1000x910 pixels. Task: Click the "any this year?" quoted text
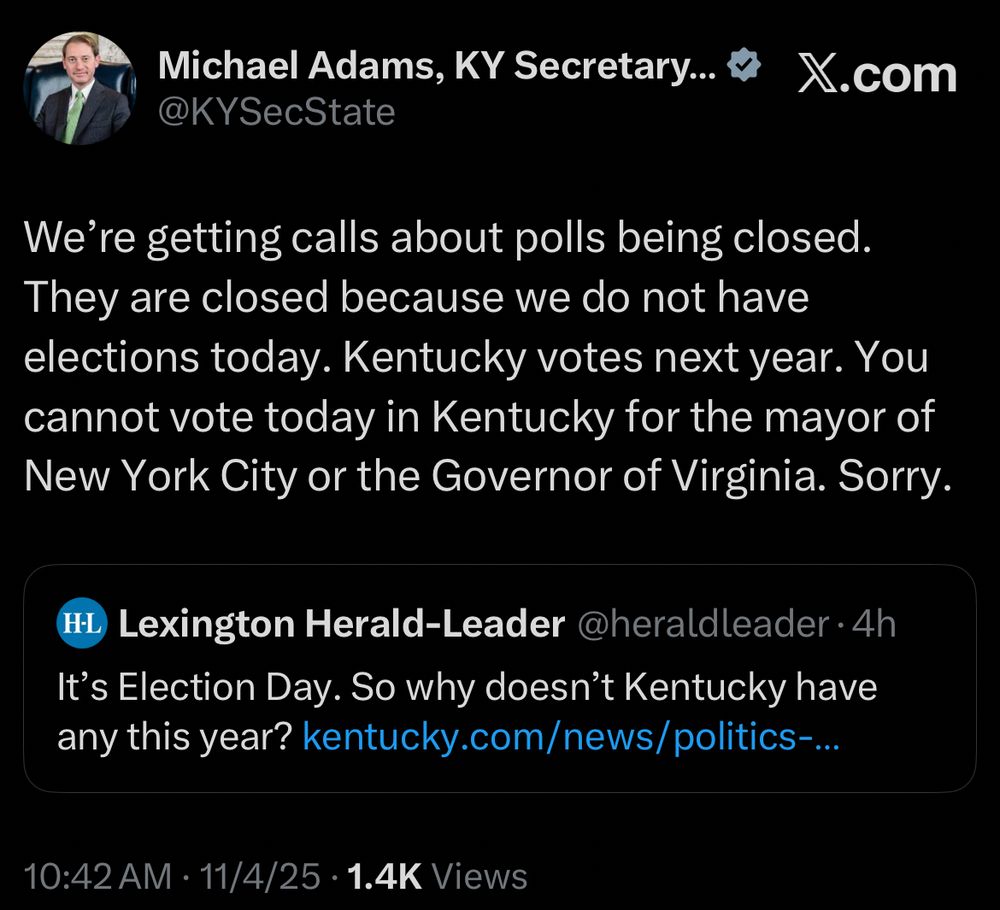pos(174,738)
